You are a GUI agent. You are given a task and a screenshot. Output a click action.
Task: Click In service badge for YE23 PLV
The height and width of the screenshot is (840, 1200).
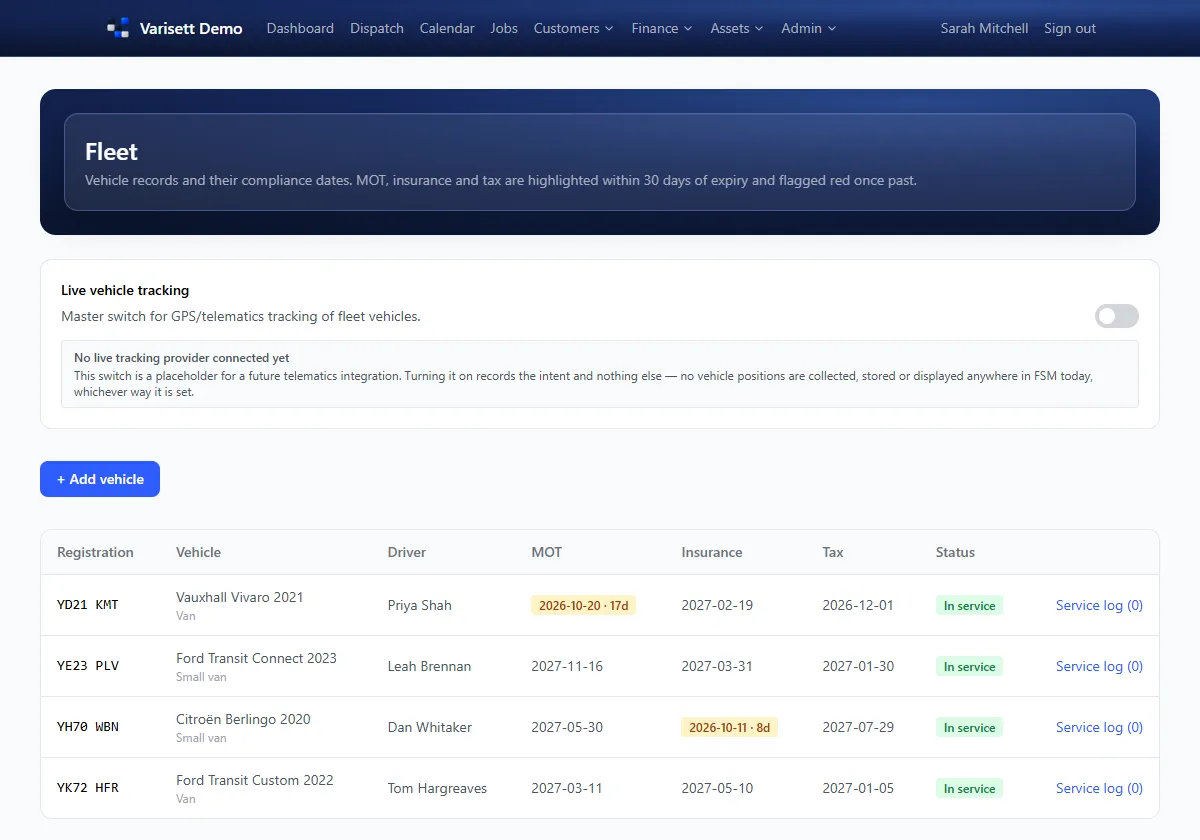click(x=969, y=666)
